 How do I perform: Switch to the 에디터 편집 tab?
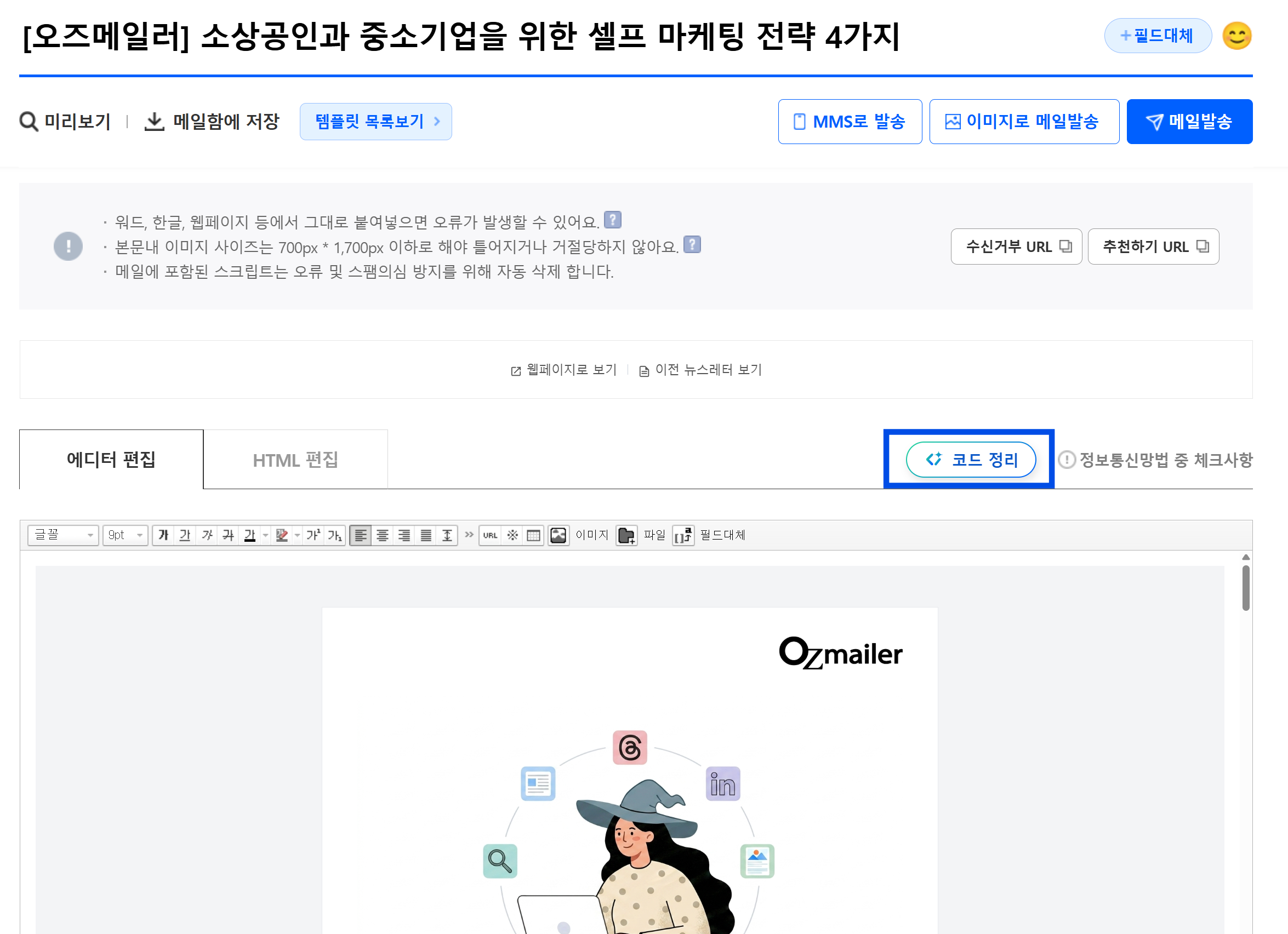[111, 459]
